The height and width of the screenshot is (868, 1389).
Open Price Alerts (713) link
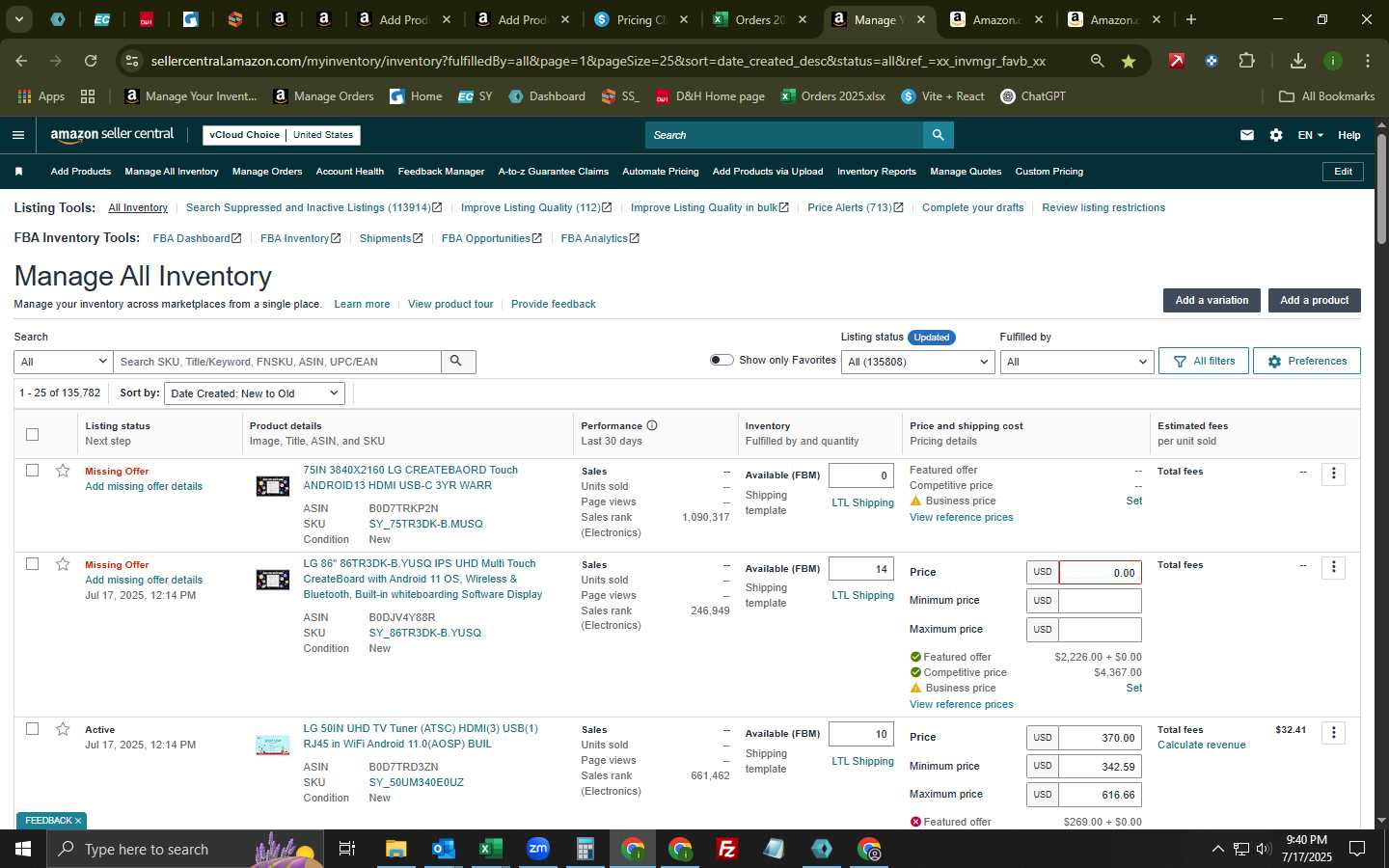(855, 207)
